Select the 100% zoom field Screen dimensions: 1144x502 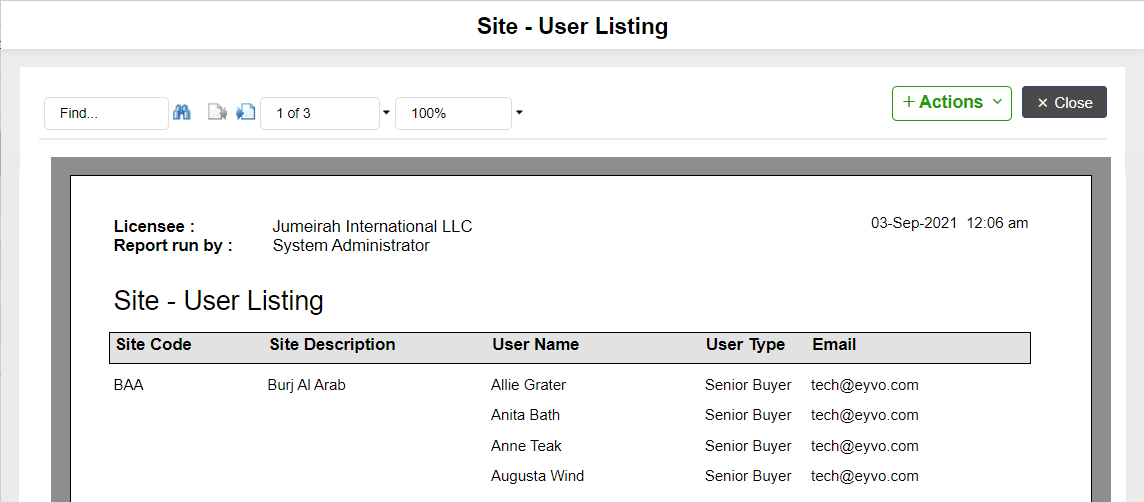point(453,114)
